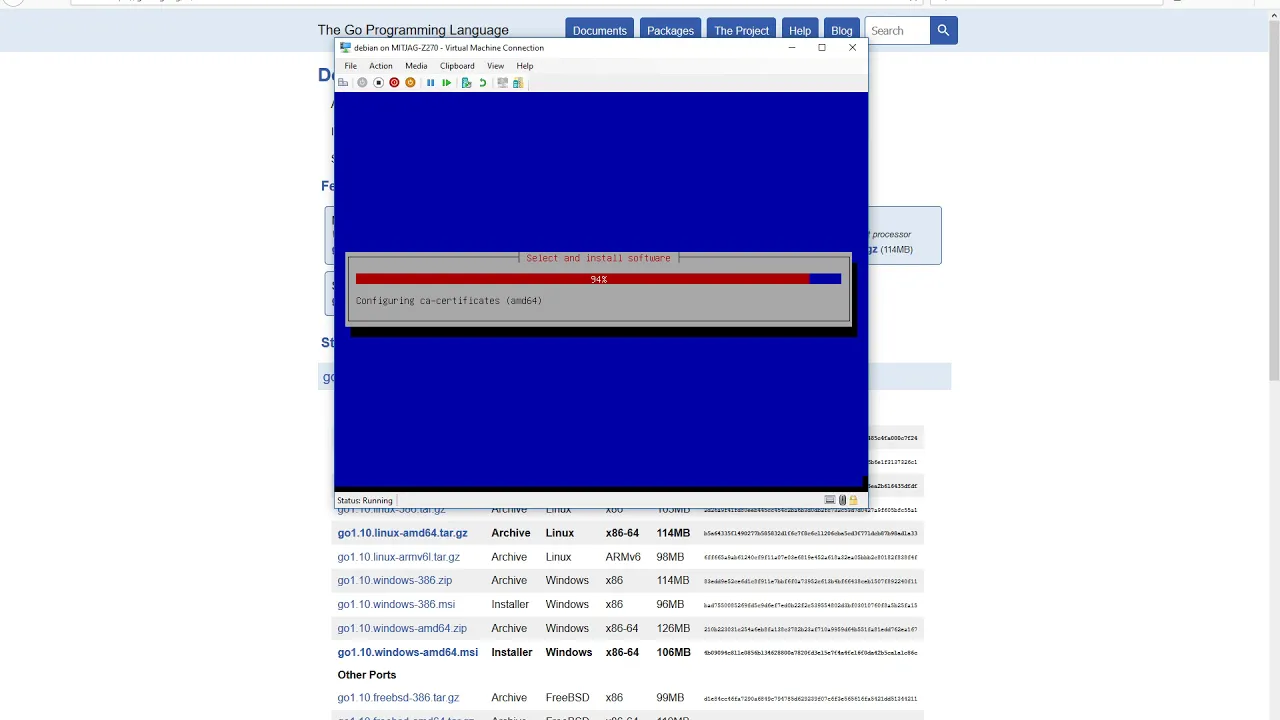
Task: Open the Clipboard menu
Action: tap(457, 66)
